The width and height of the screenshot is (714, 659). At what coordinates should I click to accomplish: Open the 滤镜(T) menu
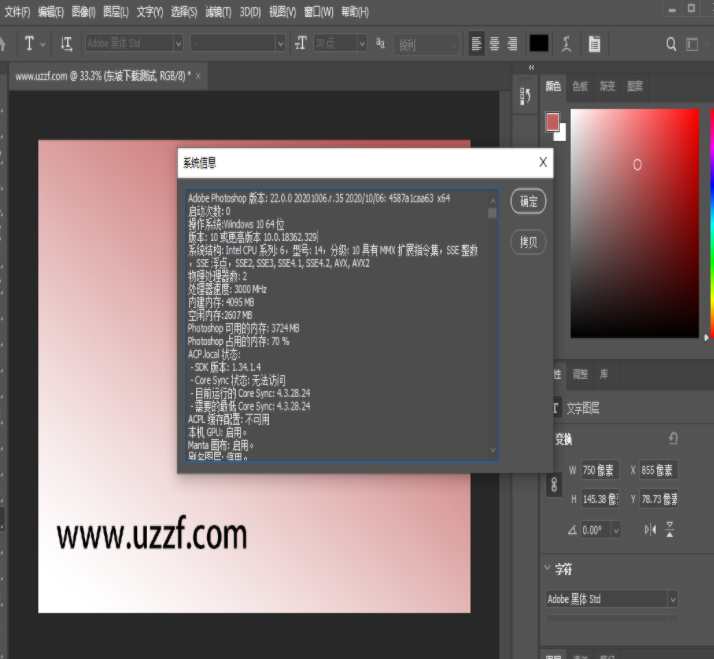pyautogui.click(x=218, y=12)
